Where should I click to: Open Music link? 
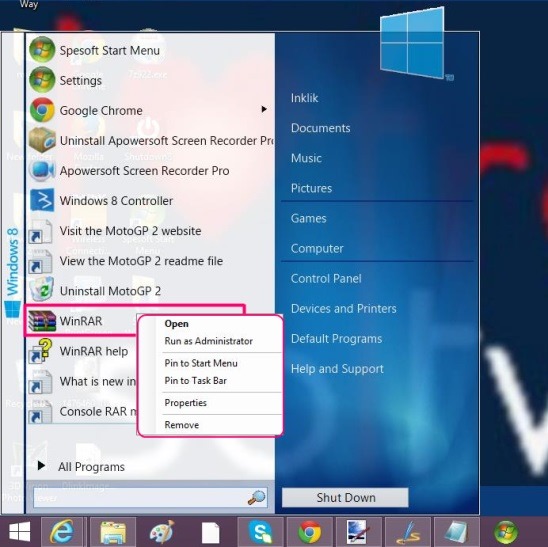[306, 158]
